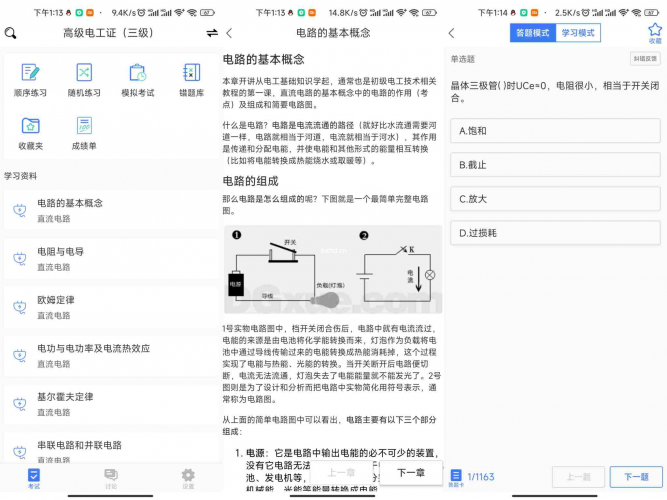Tap the 单选题 question type label
The image size is (667, 500).
463,59
